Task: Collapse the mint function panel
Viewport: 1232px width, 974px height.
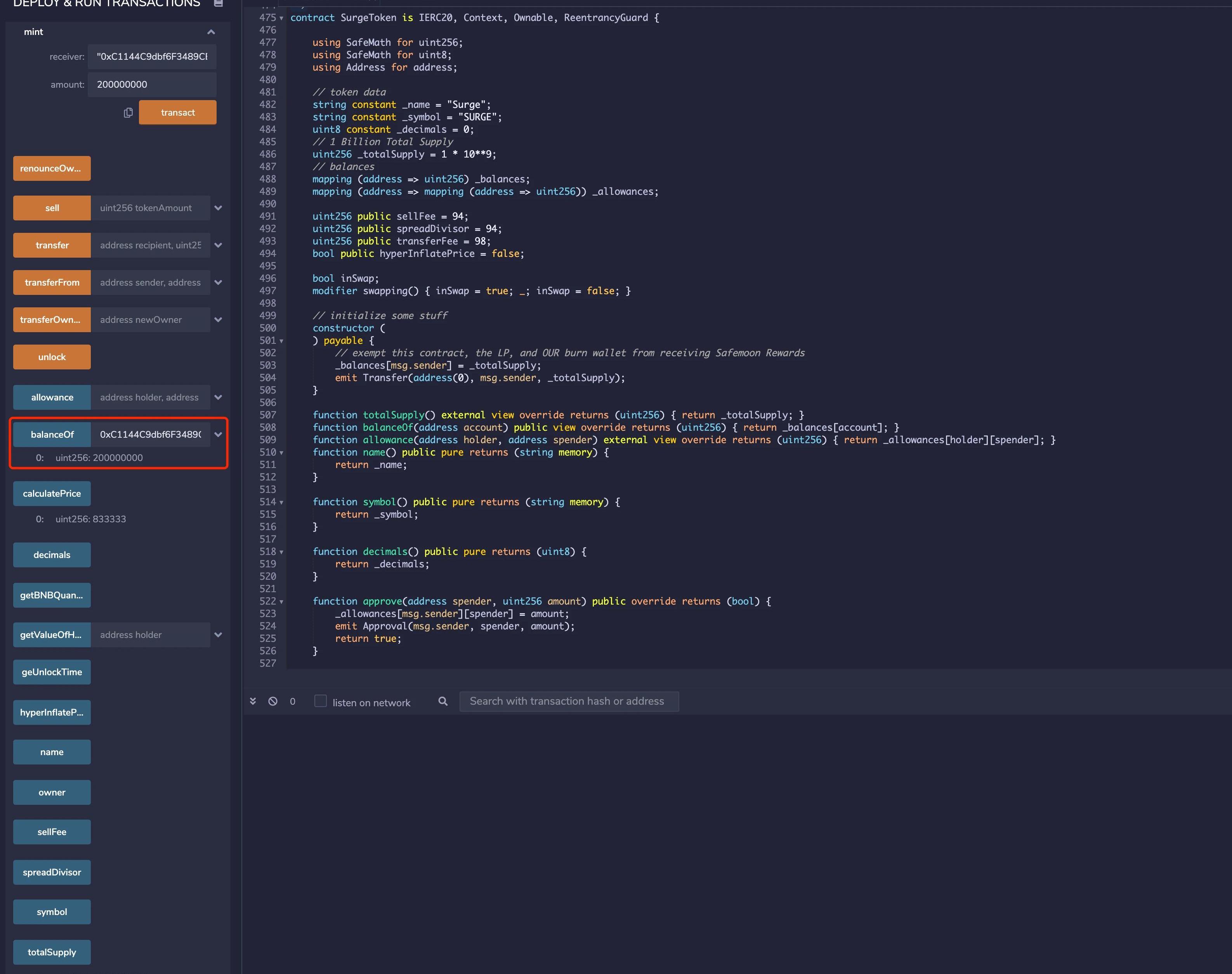Action: click(x=211, y=32)
